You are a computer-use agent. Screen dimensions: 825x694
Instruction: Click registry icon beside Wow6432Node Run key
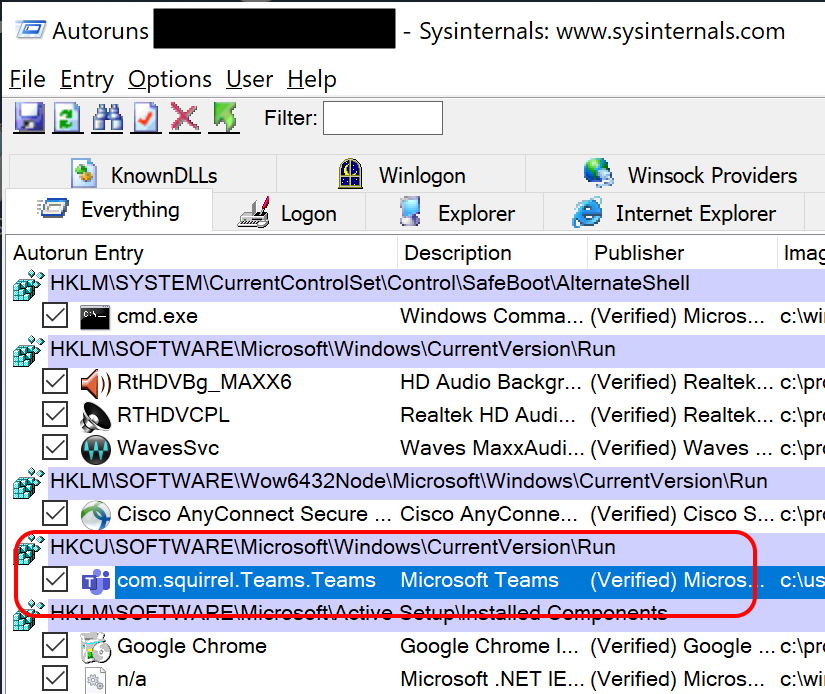28,483
